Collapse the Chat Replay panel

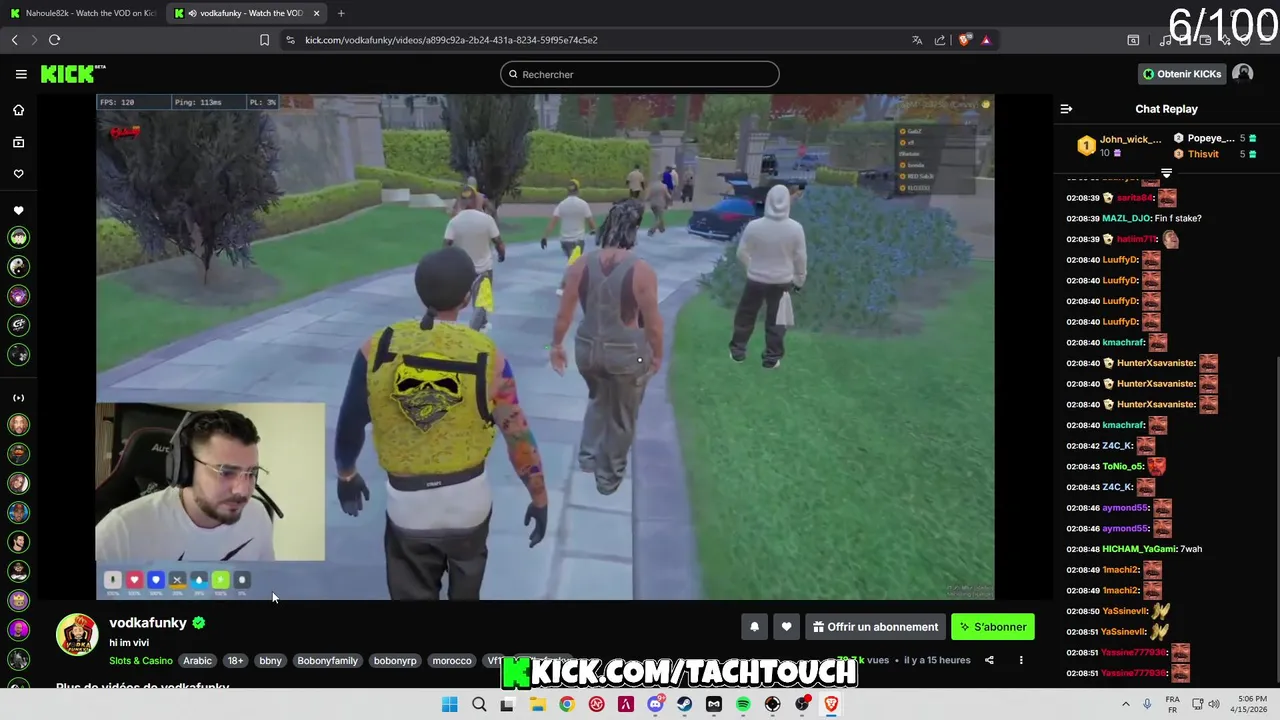tap(1066, 109)
